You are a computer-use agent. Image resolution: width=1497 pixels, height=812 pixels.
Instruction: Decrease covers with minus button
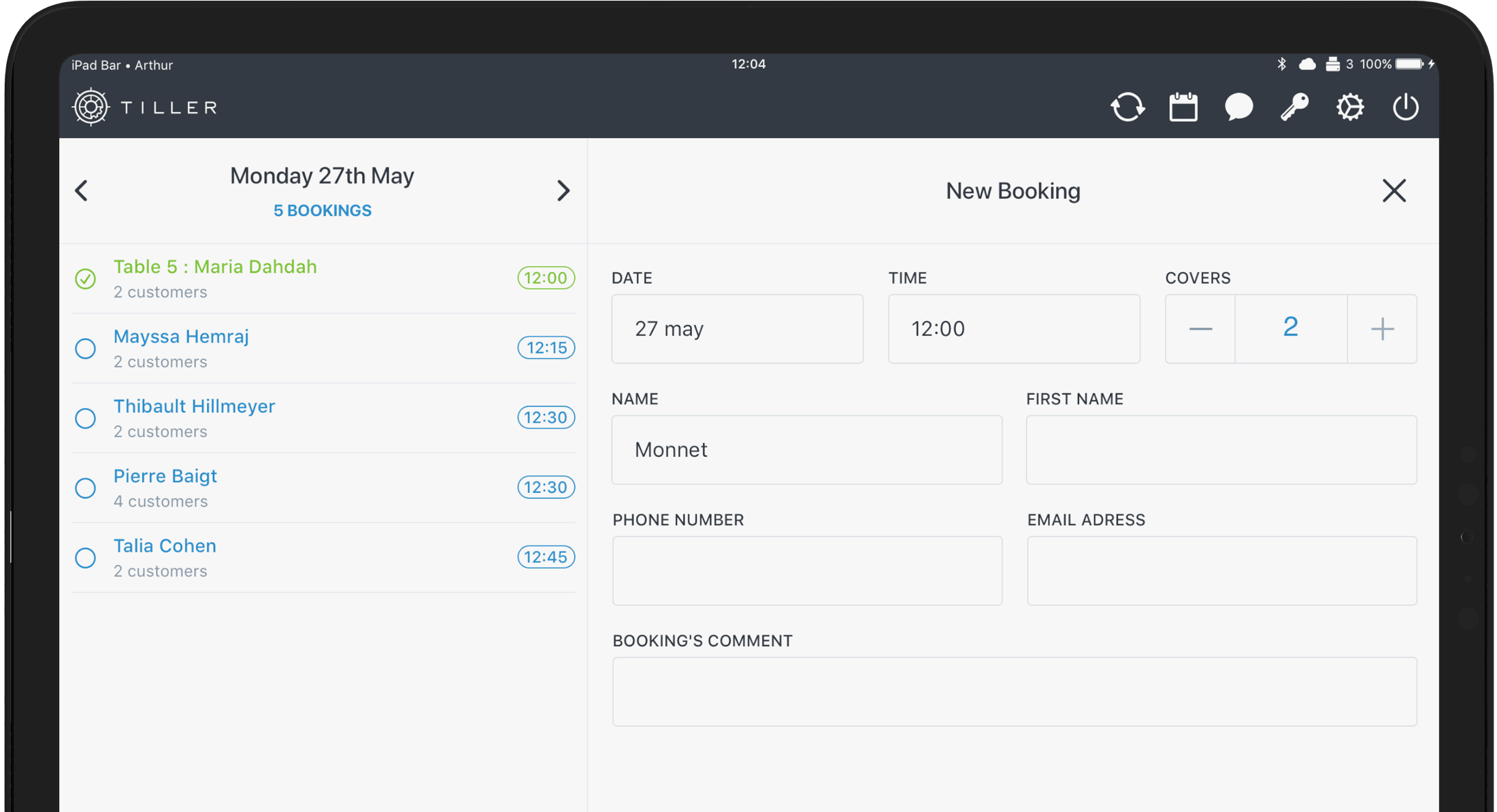[x=1200, y=329]
